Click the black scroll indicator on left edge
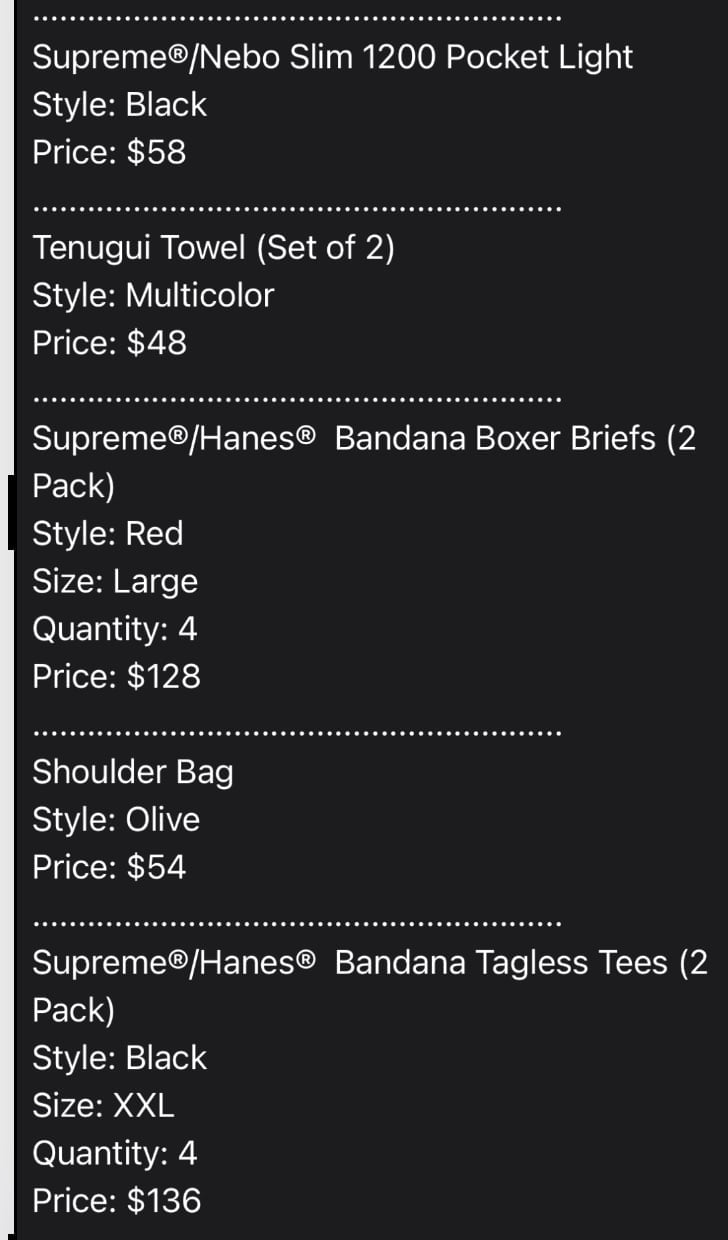 click(12, 513)
